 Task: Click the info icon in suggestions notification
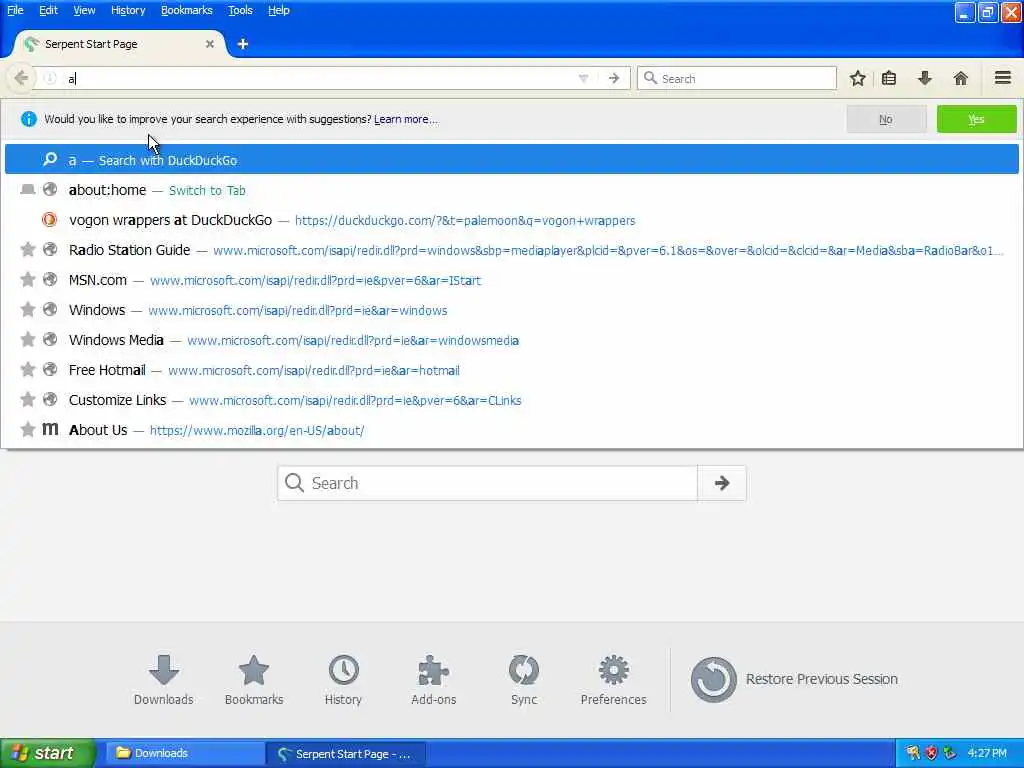point(29,119)
